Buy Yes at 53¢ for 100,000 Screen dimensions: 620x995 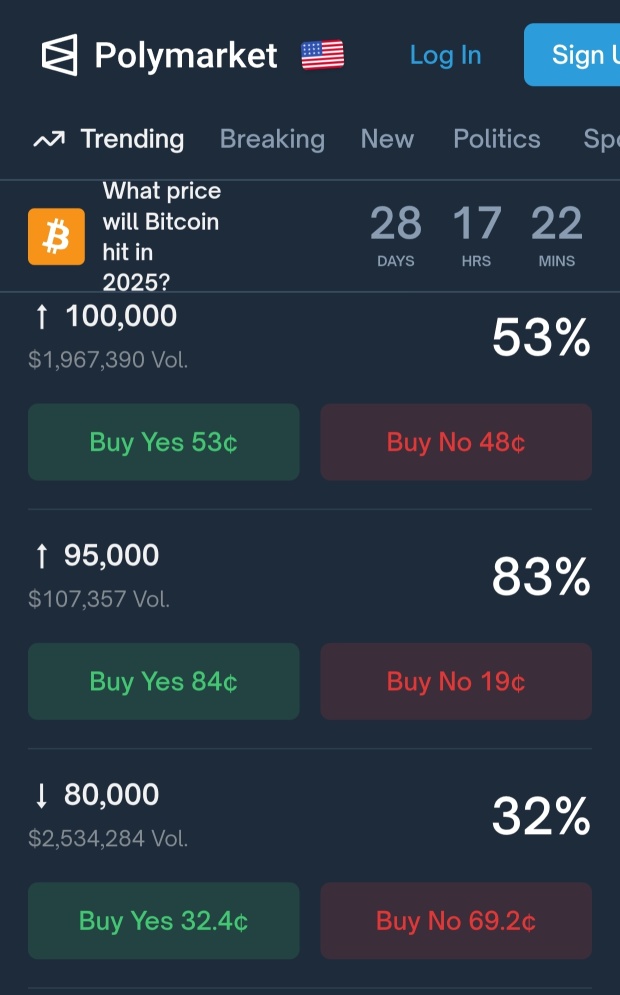click(x=164, y=442)
